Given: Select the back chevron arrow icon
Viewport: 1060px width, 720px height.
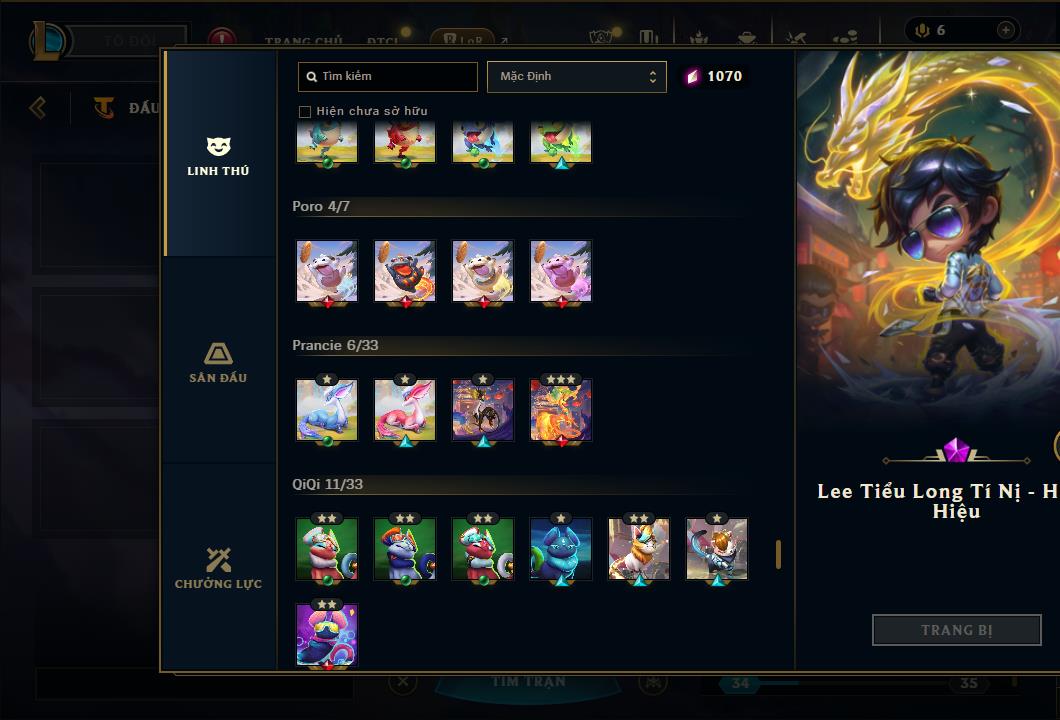Looking at the screenshot, I should click(x=38, y=107).
